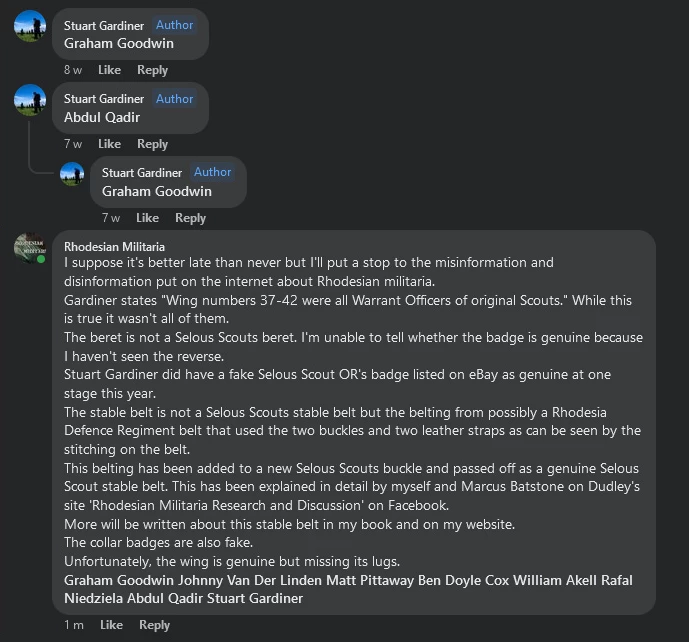Screen dimensions: 689x642
Task: Click the small avatar on the nested reply
Action: click(72, 173)
